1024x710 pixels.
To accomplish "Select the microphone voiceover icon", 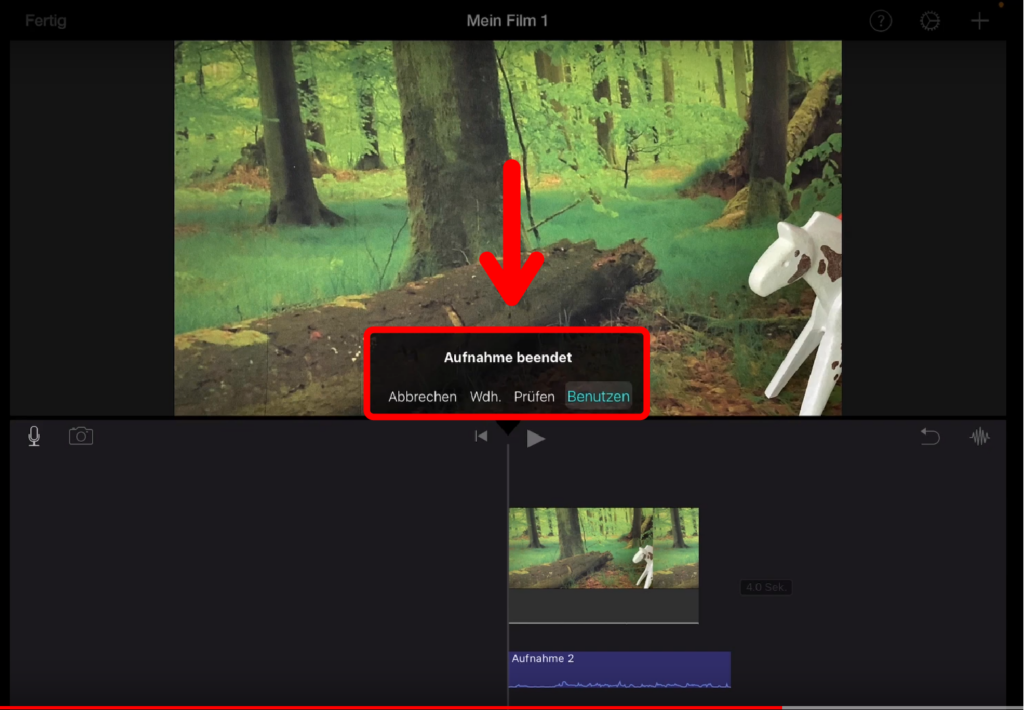I will 34,437.
